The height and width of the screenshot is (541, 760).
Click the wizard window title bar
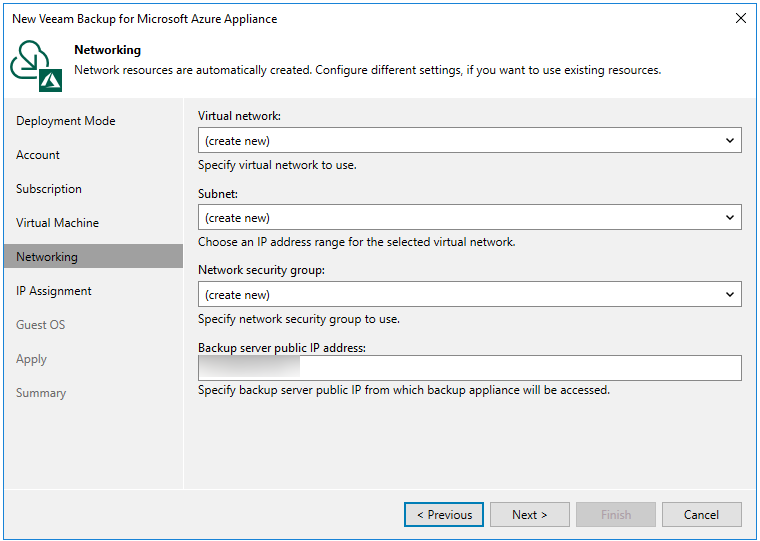[x=350, y=18]
